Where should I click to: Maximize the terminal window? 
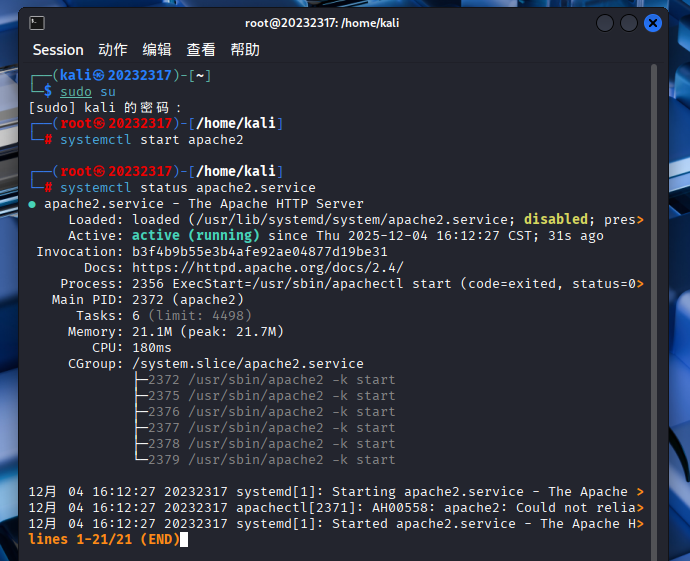pyautogui.click(x=629, y=23)
